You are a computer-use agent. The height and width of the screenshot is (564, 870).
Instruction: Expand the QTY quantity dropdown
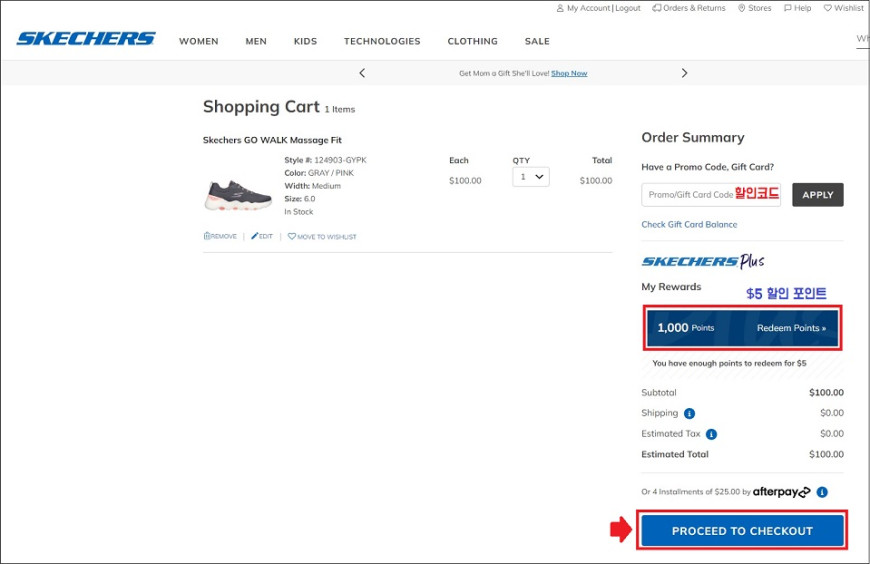click(x=531, y=177)
